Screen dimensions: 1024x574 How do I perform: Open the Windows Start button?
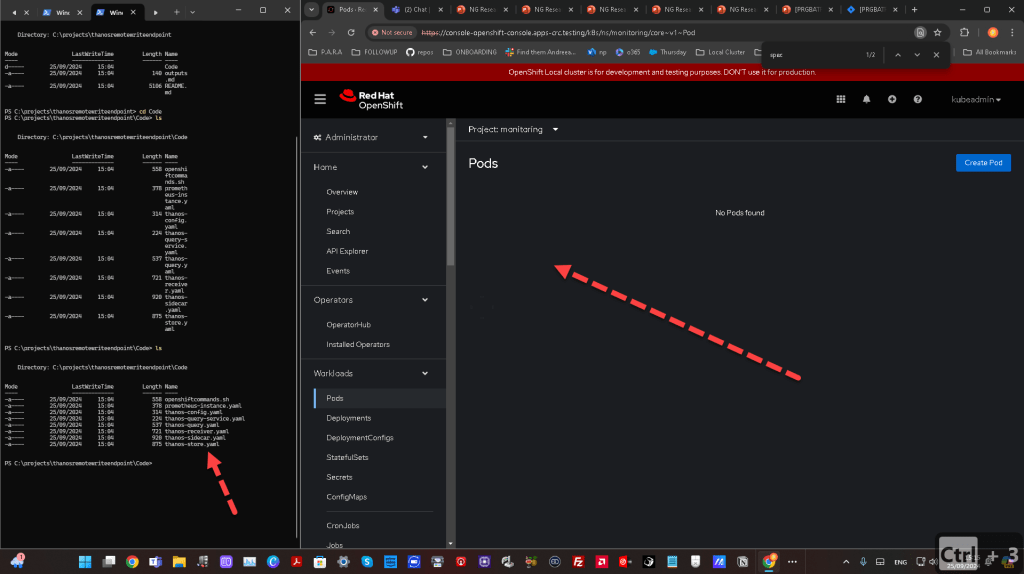click(x=85, y=562)
